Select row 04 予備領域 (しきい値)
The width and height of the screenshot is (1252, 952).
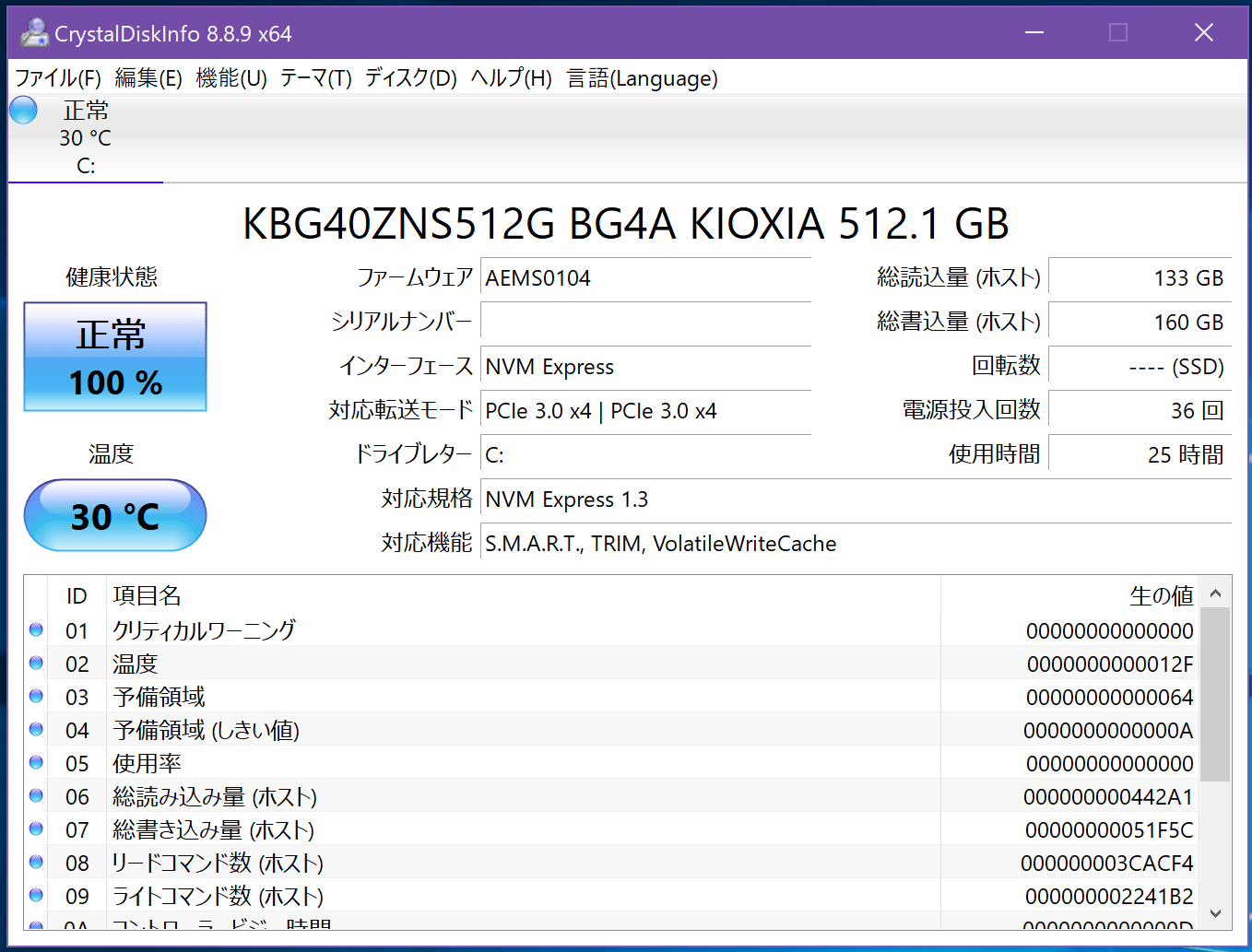[x=611, y=730]
